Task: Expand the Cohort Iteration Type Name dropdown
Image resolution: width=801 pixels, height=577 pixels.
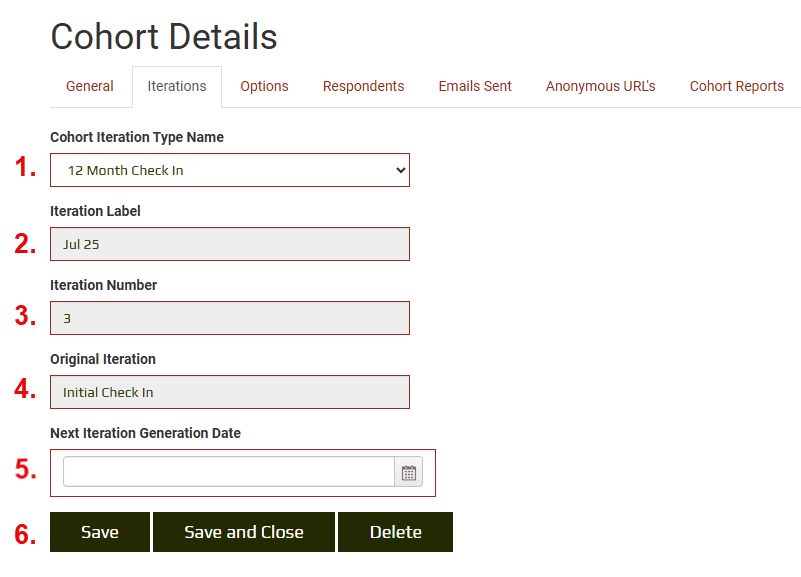Action: point(230,170)
